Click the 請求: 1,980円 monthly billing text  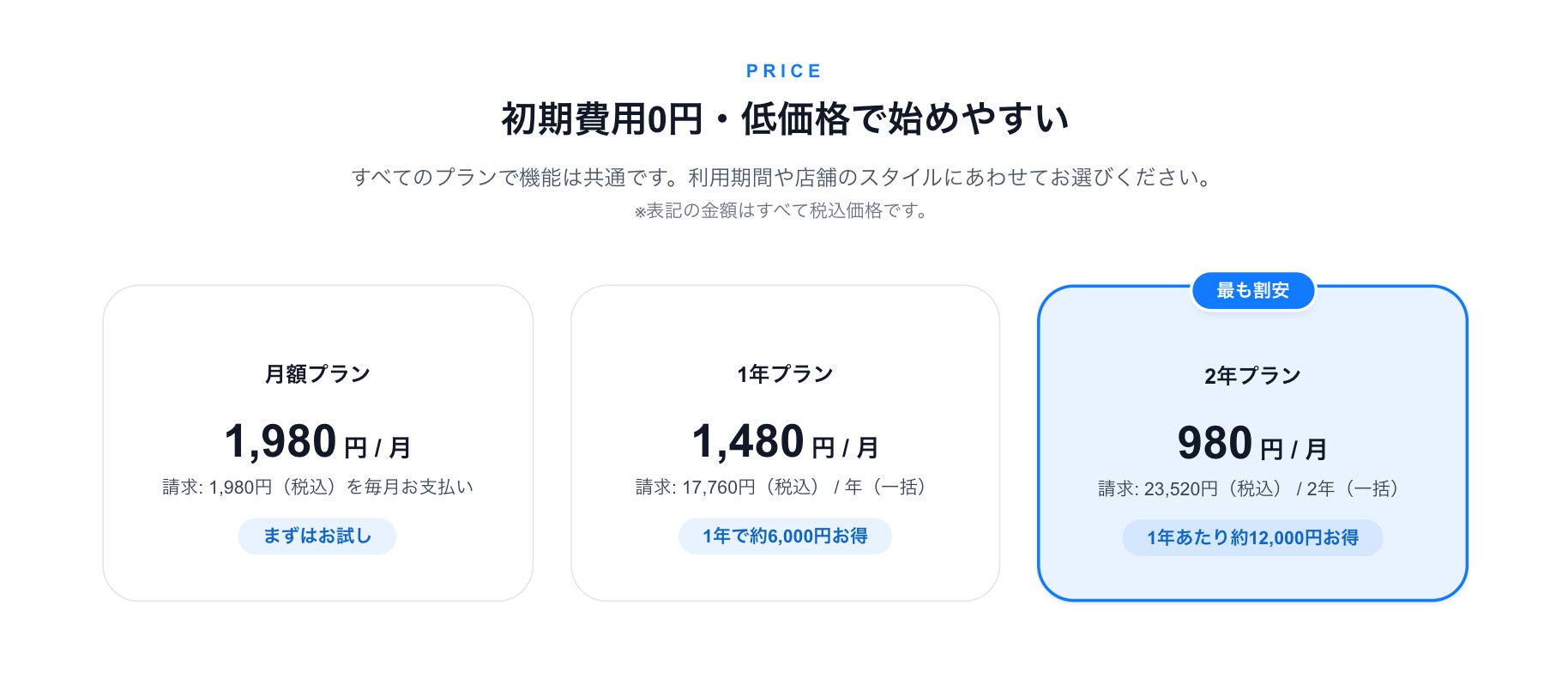tap(317, 488)
